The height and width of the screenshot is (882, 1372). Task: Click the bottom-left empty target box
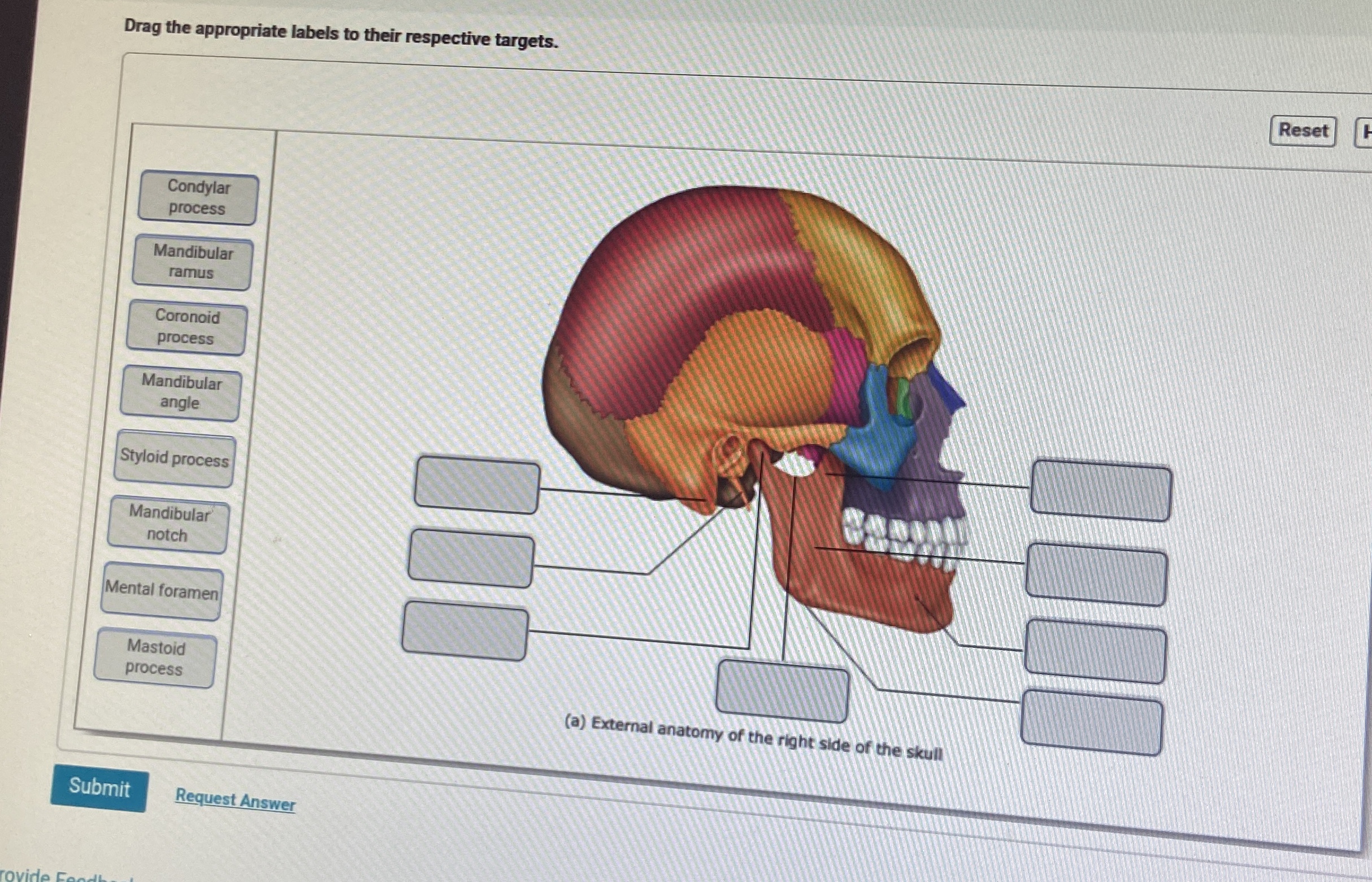tap(465, 630)
